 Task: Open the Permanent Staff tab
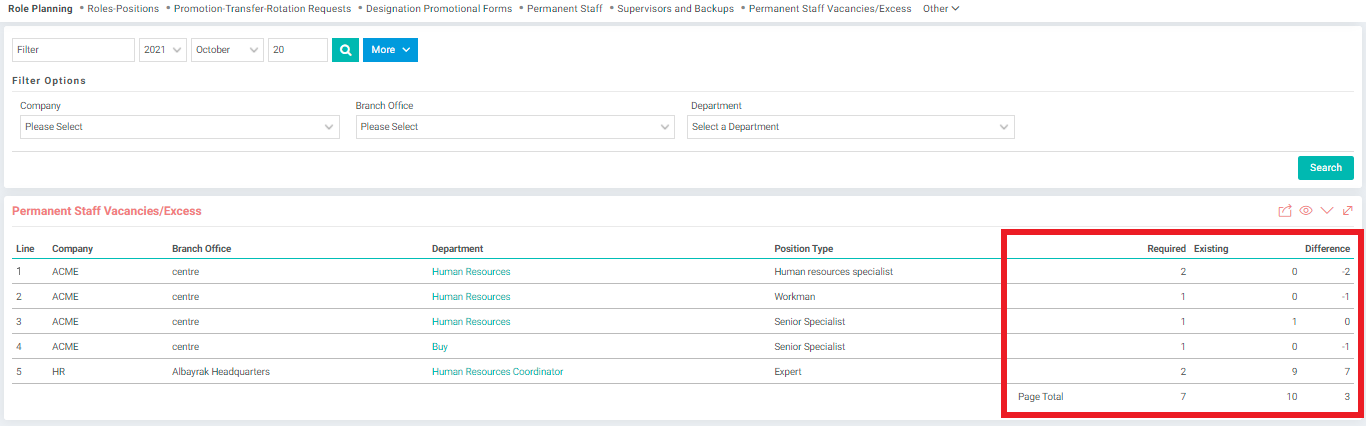(564, 8)
